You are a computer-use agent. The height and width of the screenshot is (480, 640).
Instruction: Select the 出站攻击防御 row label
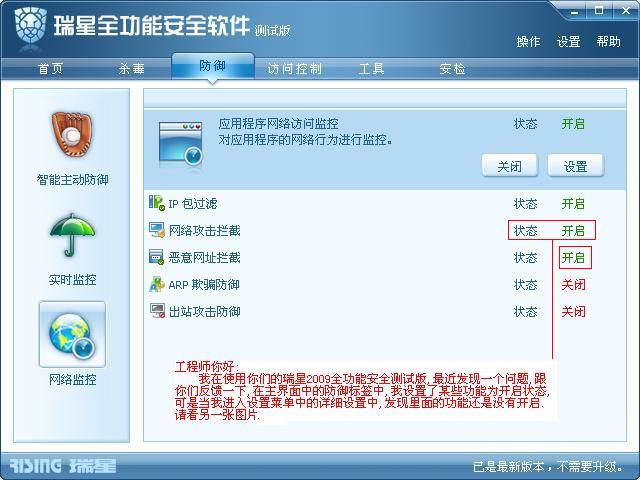pyautogui.click(x=204, y=312)
